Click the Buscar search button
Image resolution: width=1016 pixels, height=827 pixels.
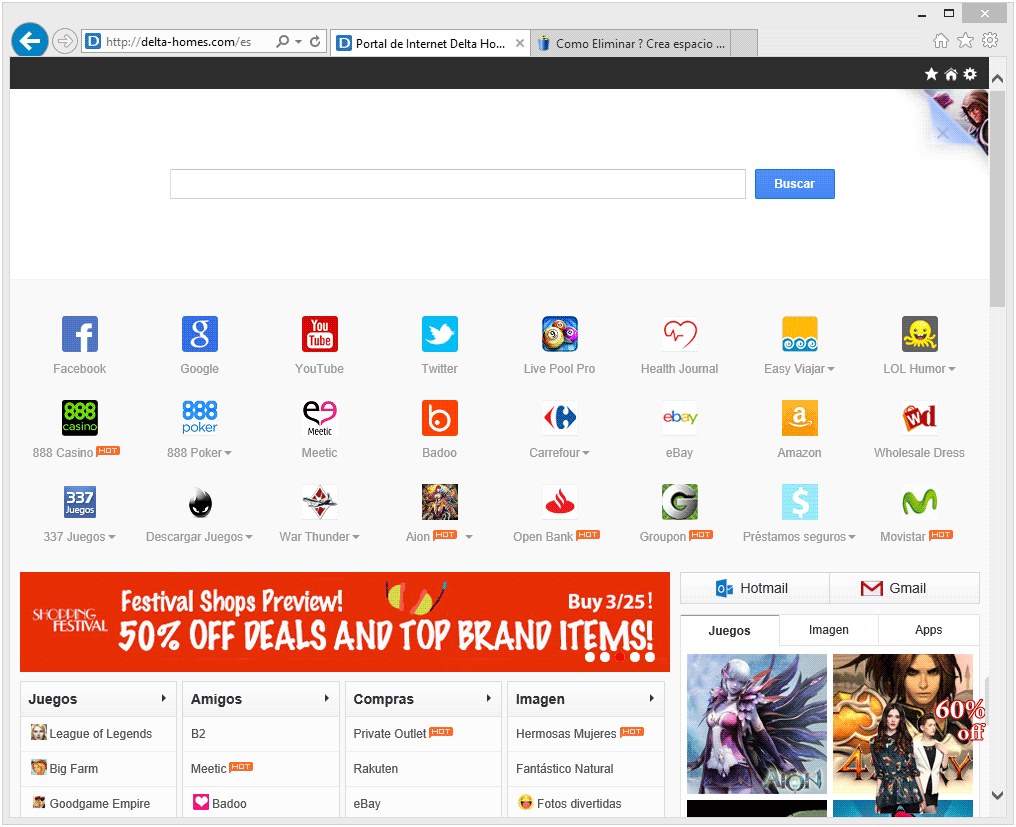coord(794,184)
